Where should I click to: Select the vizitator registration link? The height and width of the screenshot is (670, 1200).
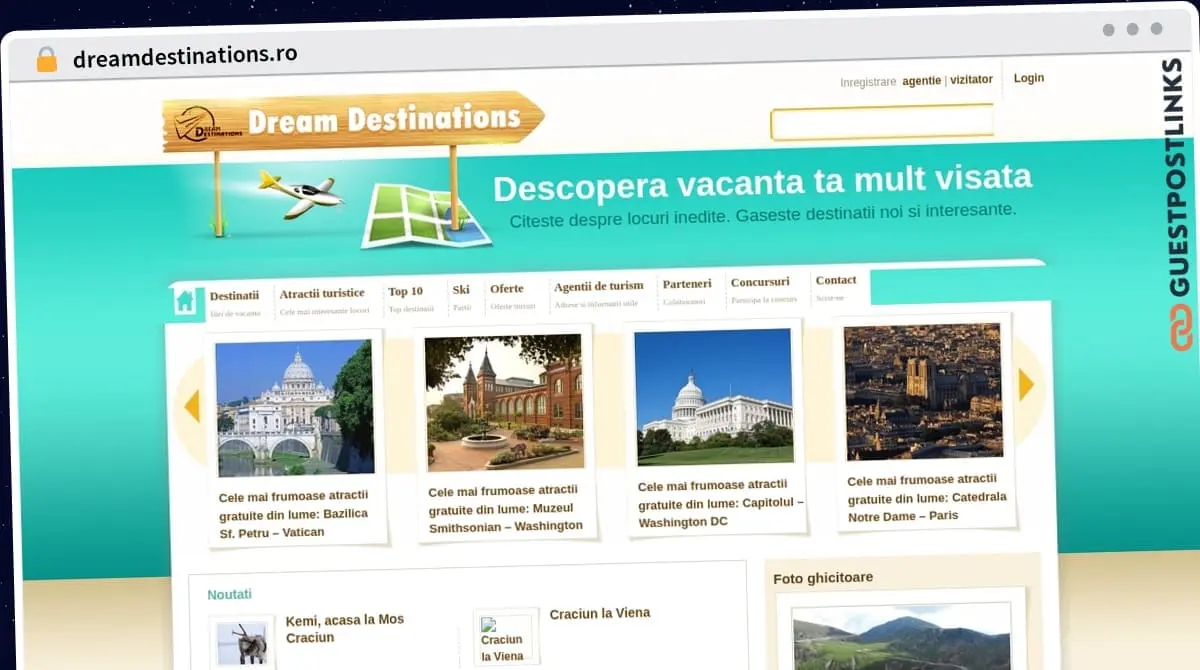tap(971, 79)
